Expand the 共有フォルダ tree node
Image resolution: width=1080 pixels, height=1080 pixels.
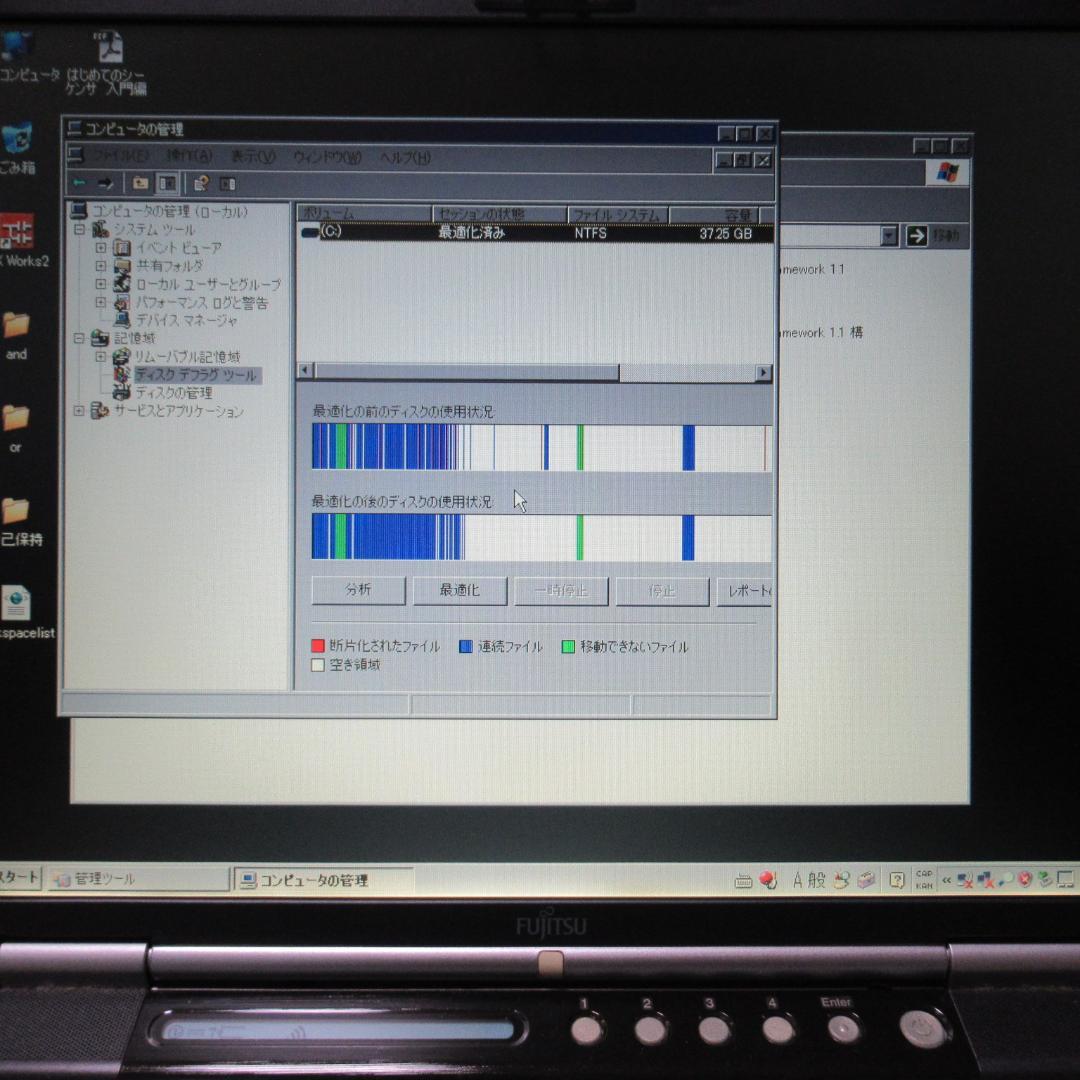tap(100, 266)
